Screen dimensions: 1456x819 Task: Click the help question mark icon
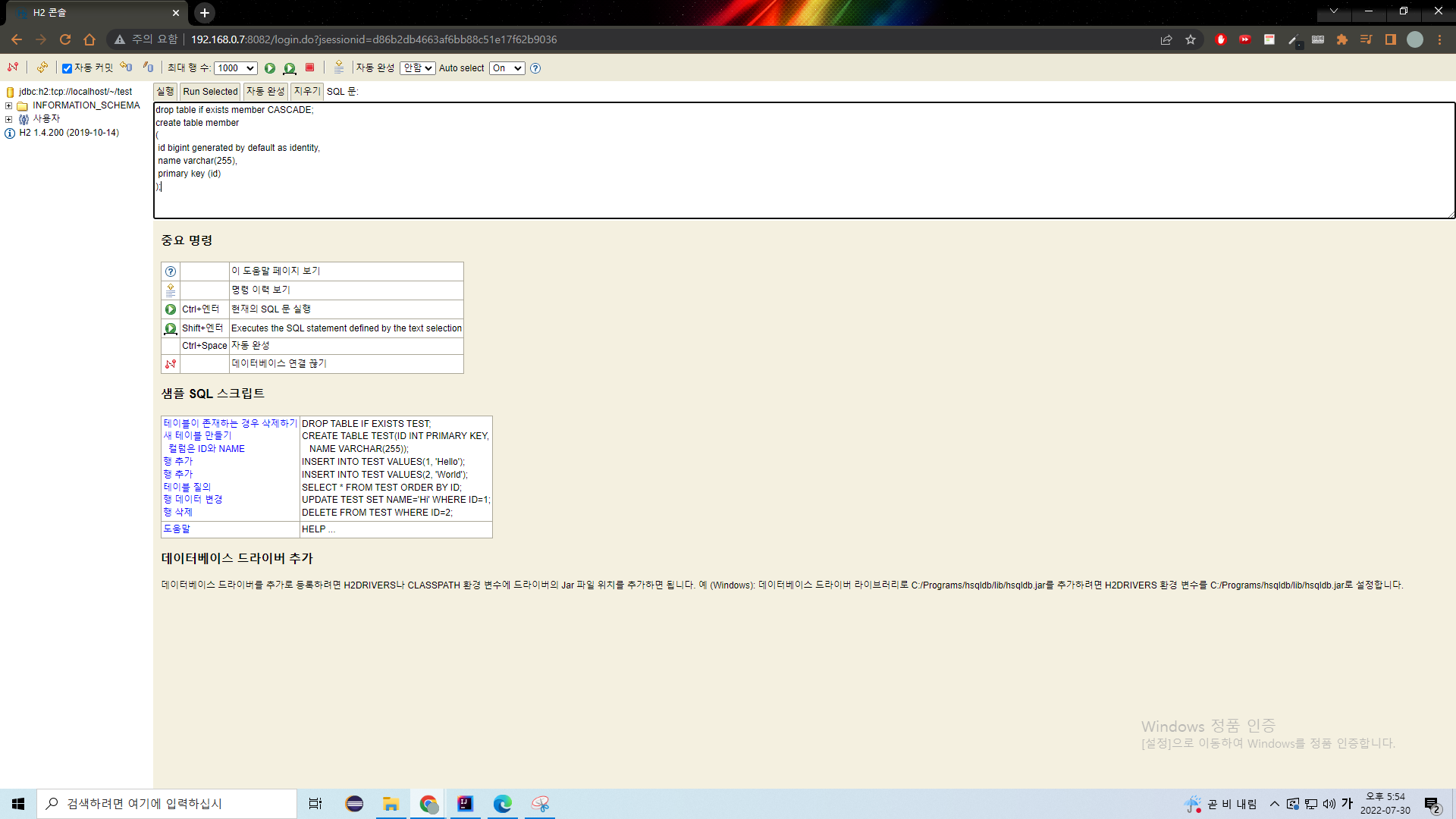tap(535, 68)
